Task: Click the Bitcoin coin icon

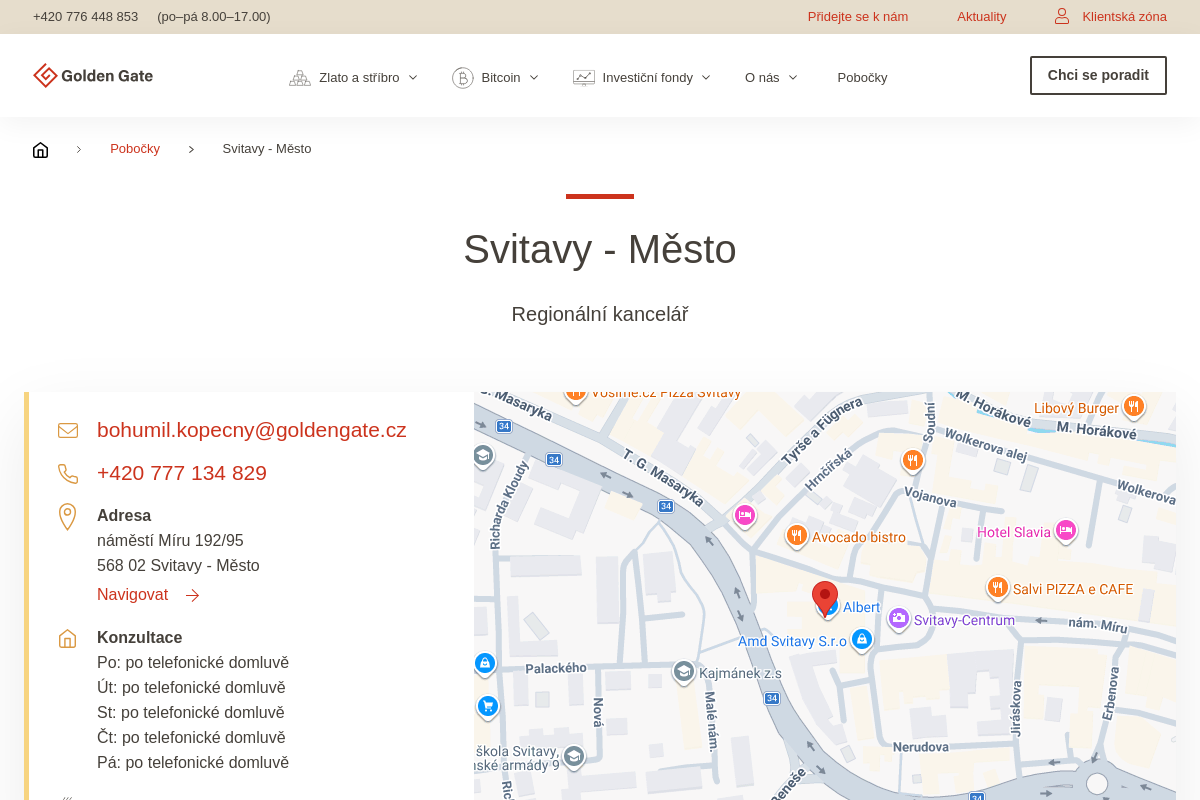Action: 463,78
